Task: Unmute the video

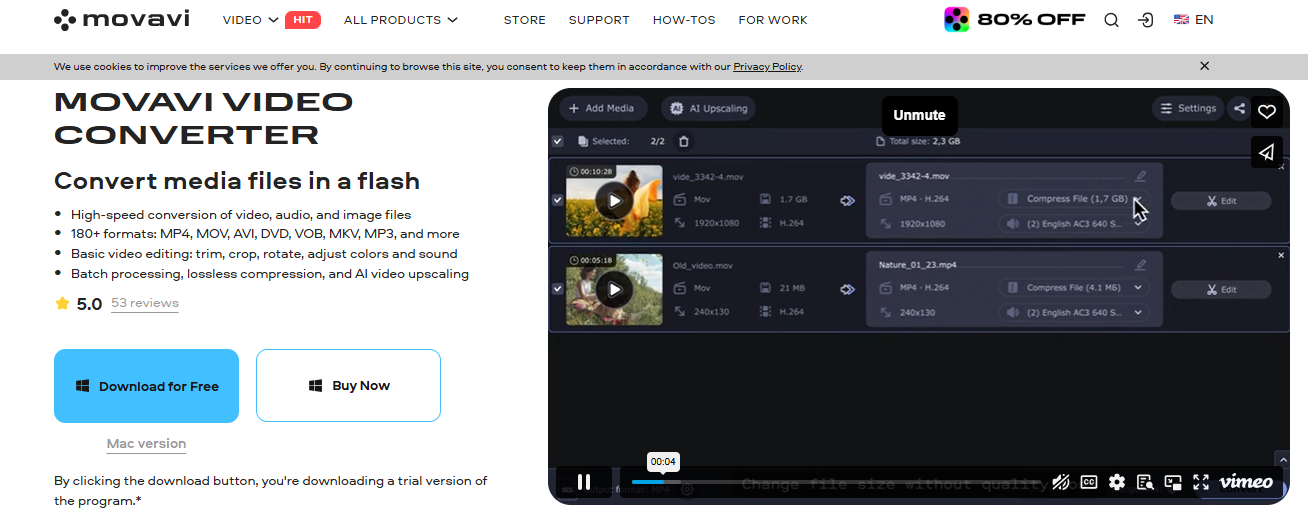Action: pos(919,115)
